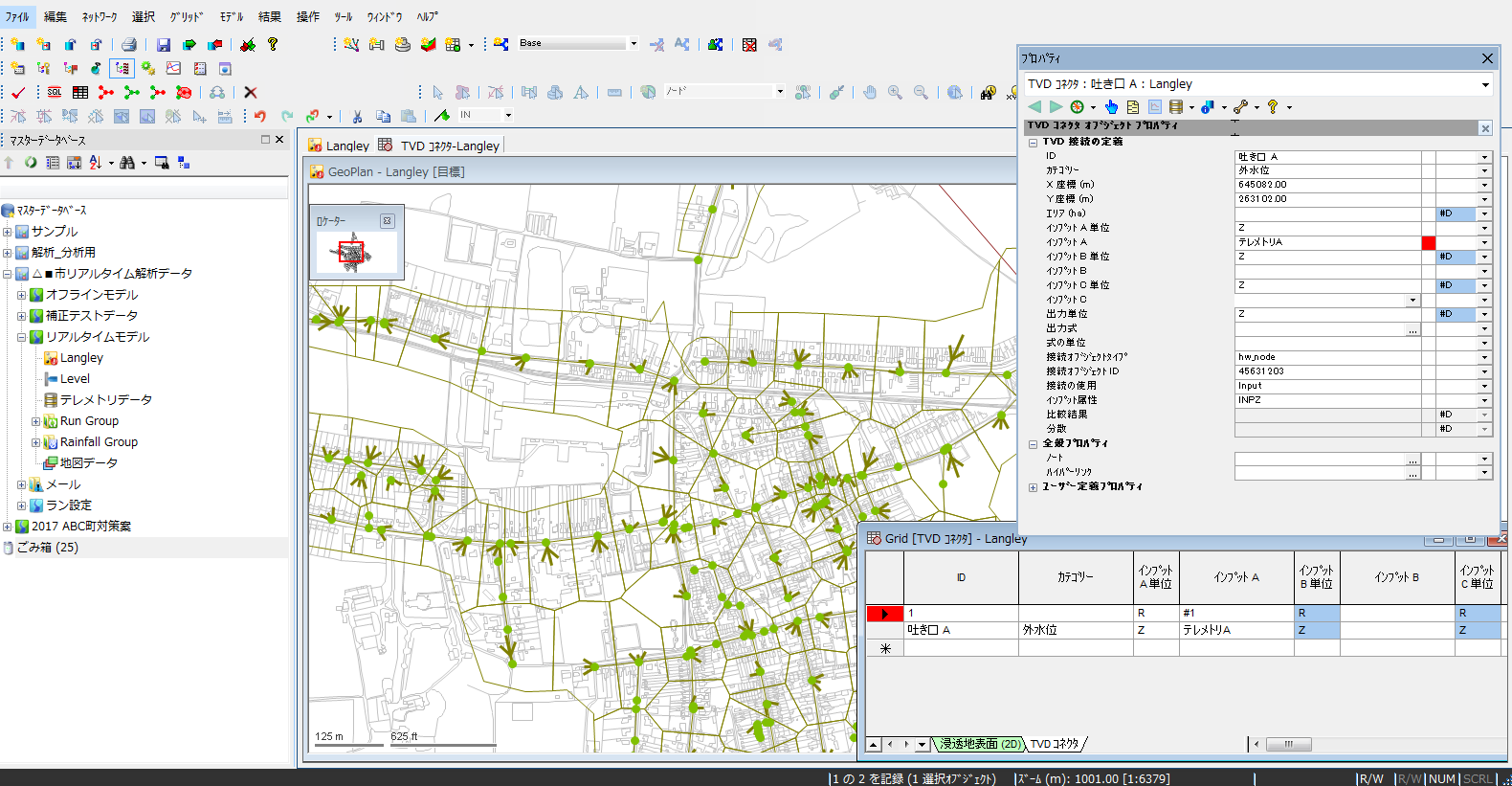The image size is (1512, 786).
Task: Select the Pan hand tool
Action: (x=869, y=92)
